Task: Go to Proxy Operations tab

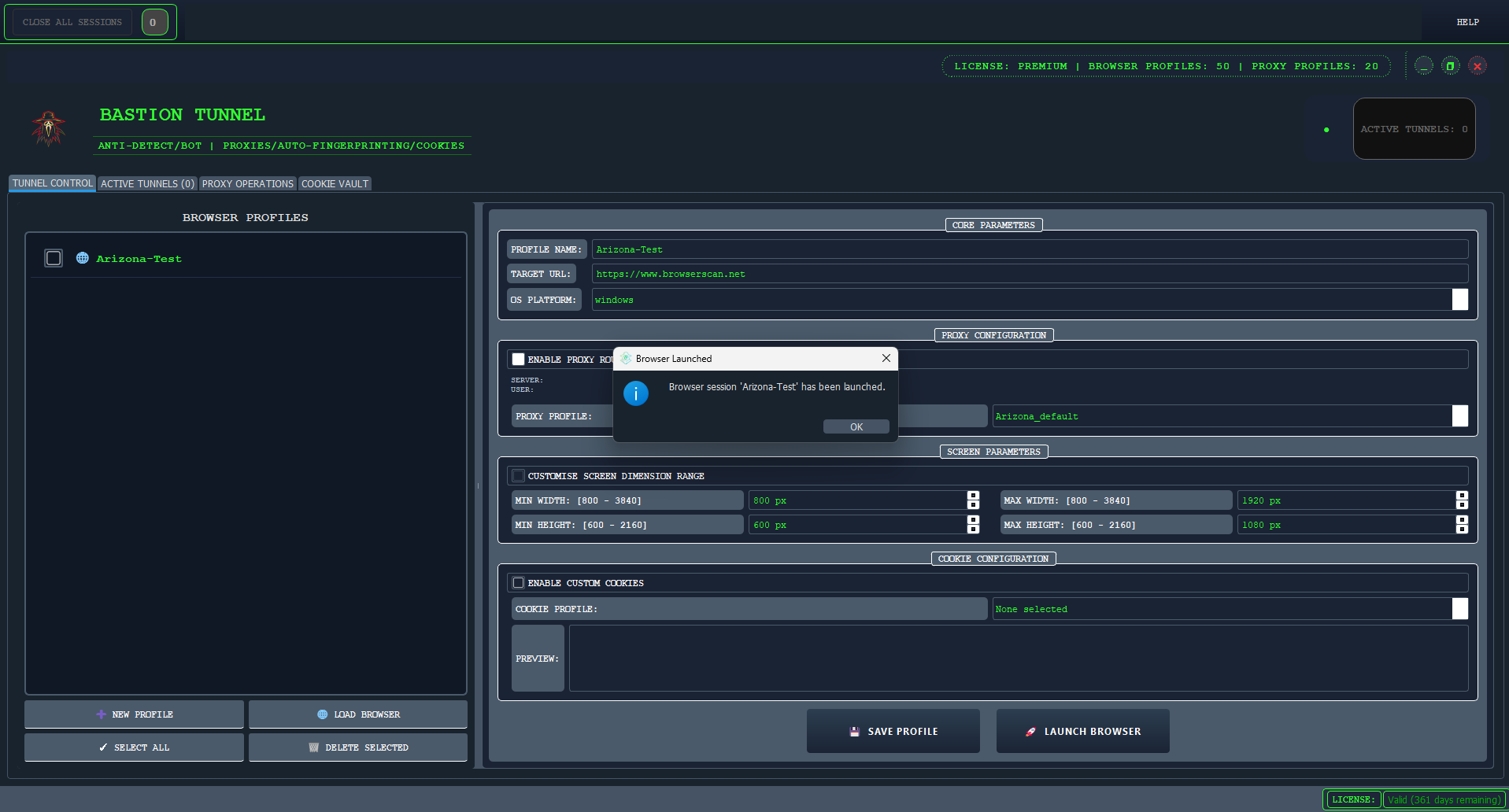Action: tap(248, 183)
